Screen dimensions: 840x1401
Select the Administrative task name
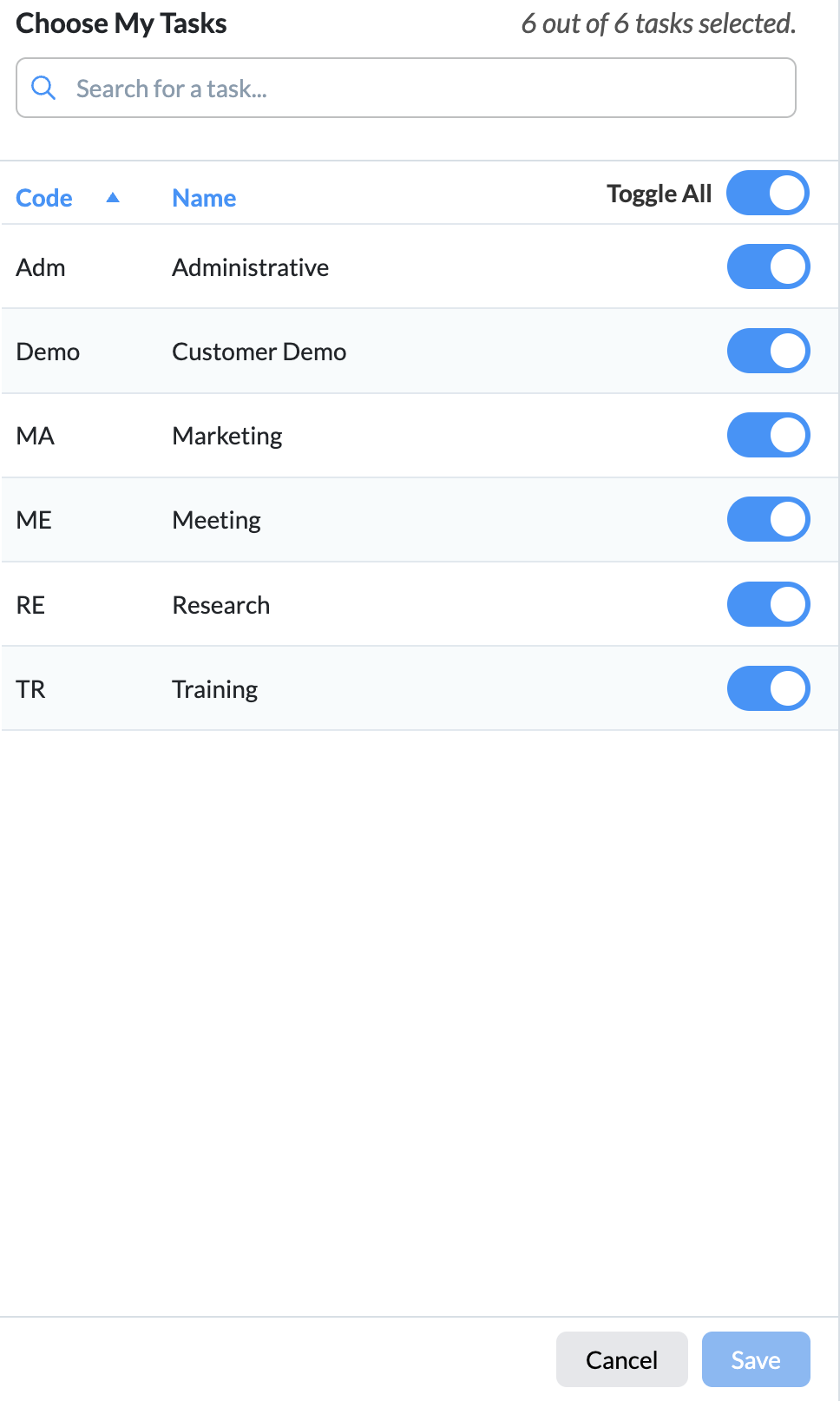point(250,267)
